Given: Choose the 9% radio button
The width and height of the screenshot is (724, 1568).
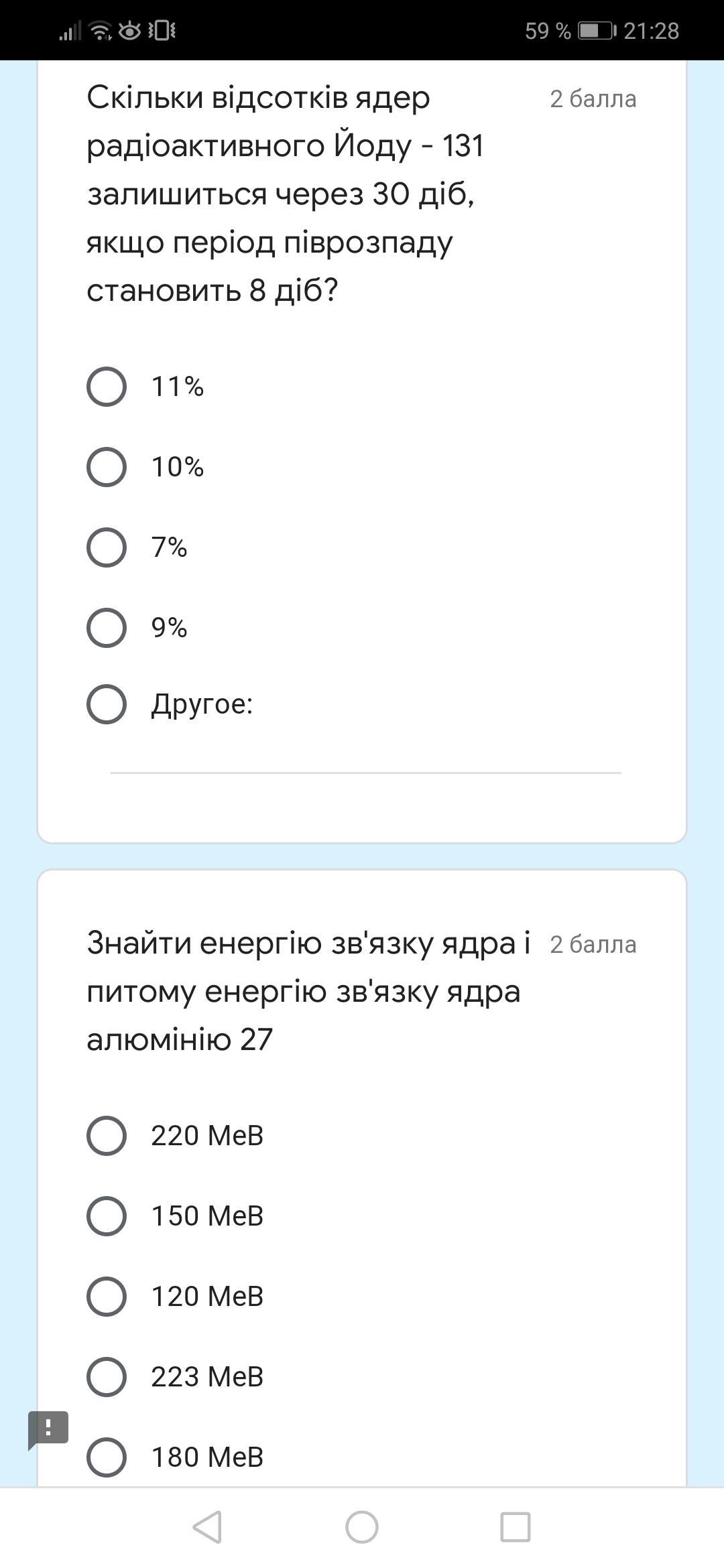Looking at the screenshot, I should tap(107, 628).
